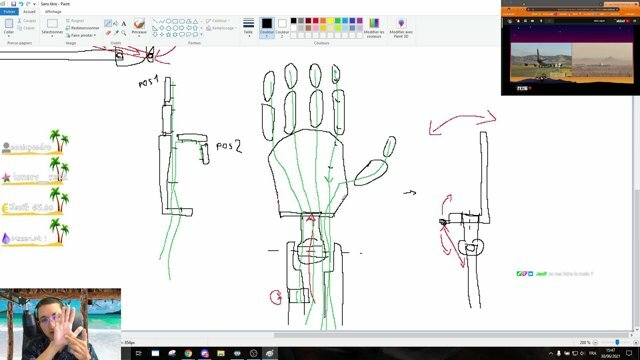This screenshot has width=640, height=360.
Task: Open the Contour outline dropdown
Action: pyautogui.click(x=218, y=20)
